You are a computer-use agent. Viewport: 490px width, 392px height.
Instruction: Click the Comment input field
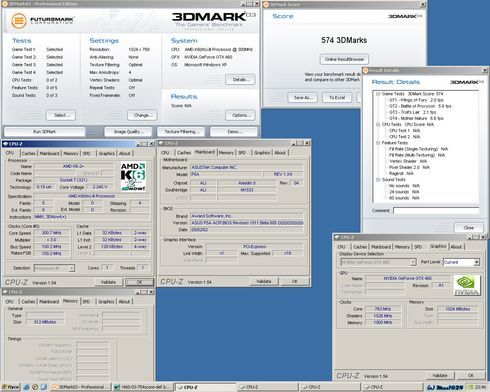436,211
